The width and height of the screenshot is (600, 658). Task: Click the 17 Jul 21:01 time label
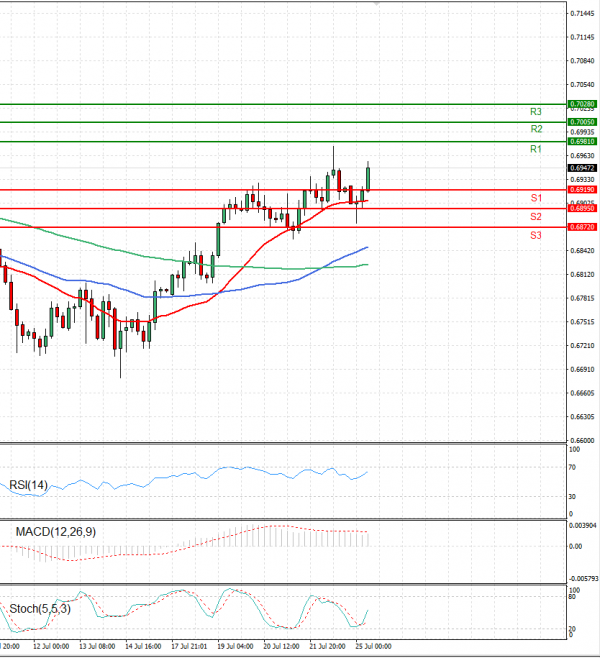[189, 646]
